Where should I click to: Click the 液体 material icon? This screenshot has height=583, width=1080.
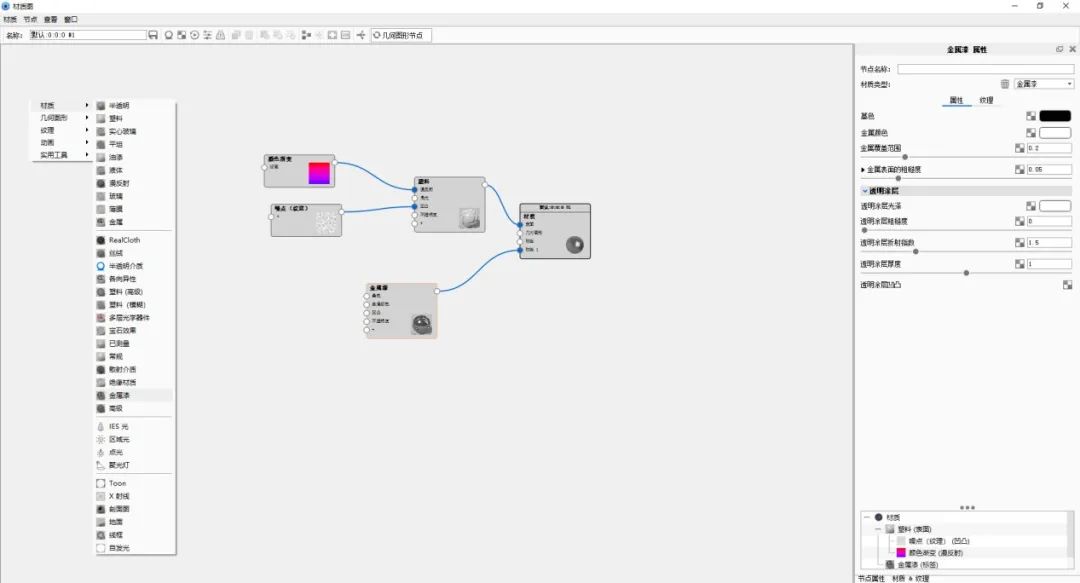[101, 170]
